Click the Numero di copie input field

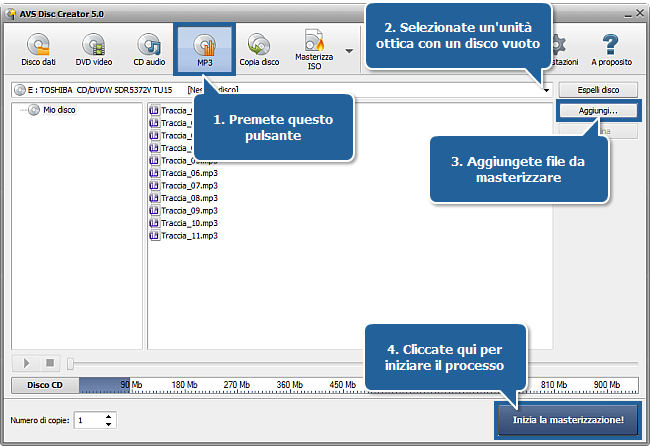[x=89, y=420]
